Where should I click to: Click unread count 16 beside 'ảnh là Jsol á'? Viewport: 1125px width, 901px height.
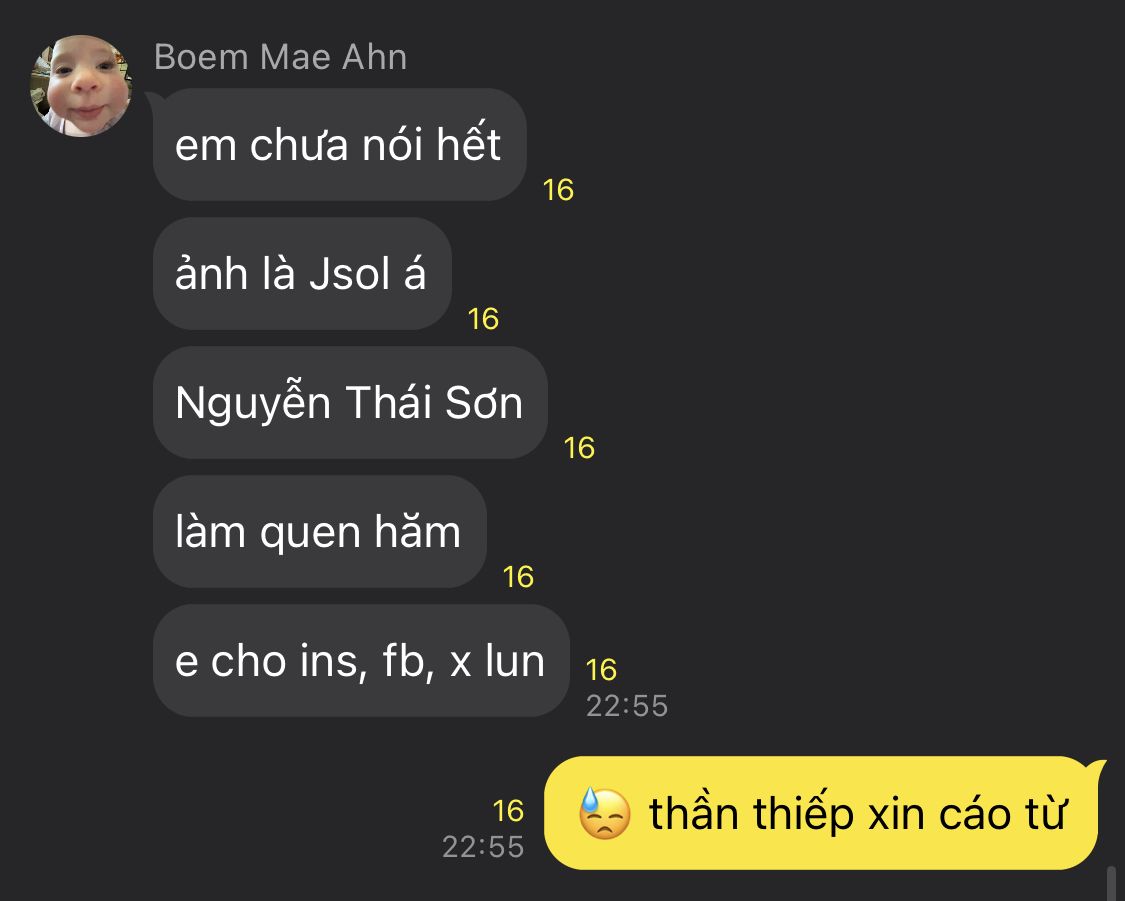483,319
